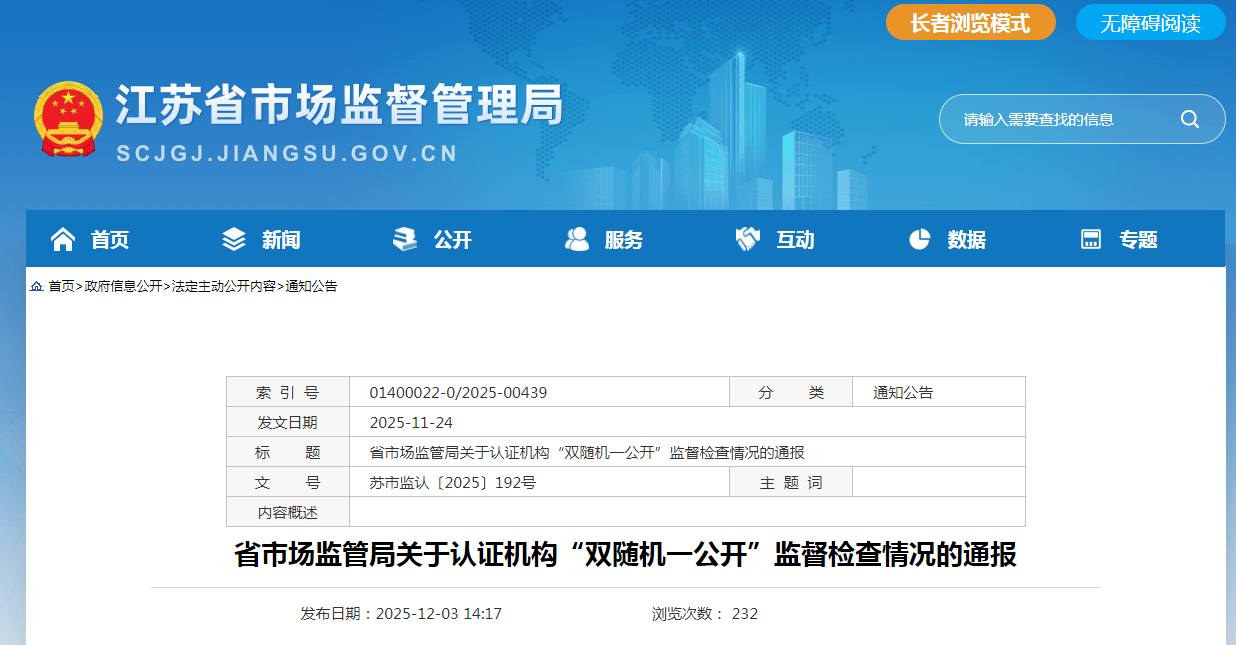Click the home icon in navigation bar
Image resolution: width=1236 pixels, height=645 pixels.
tap(63, 239)
